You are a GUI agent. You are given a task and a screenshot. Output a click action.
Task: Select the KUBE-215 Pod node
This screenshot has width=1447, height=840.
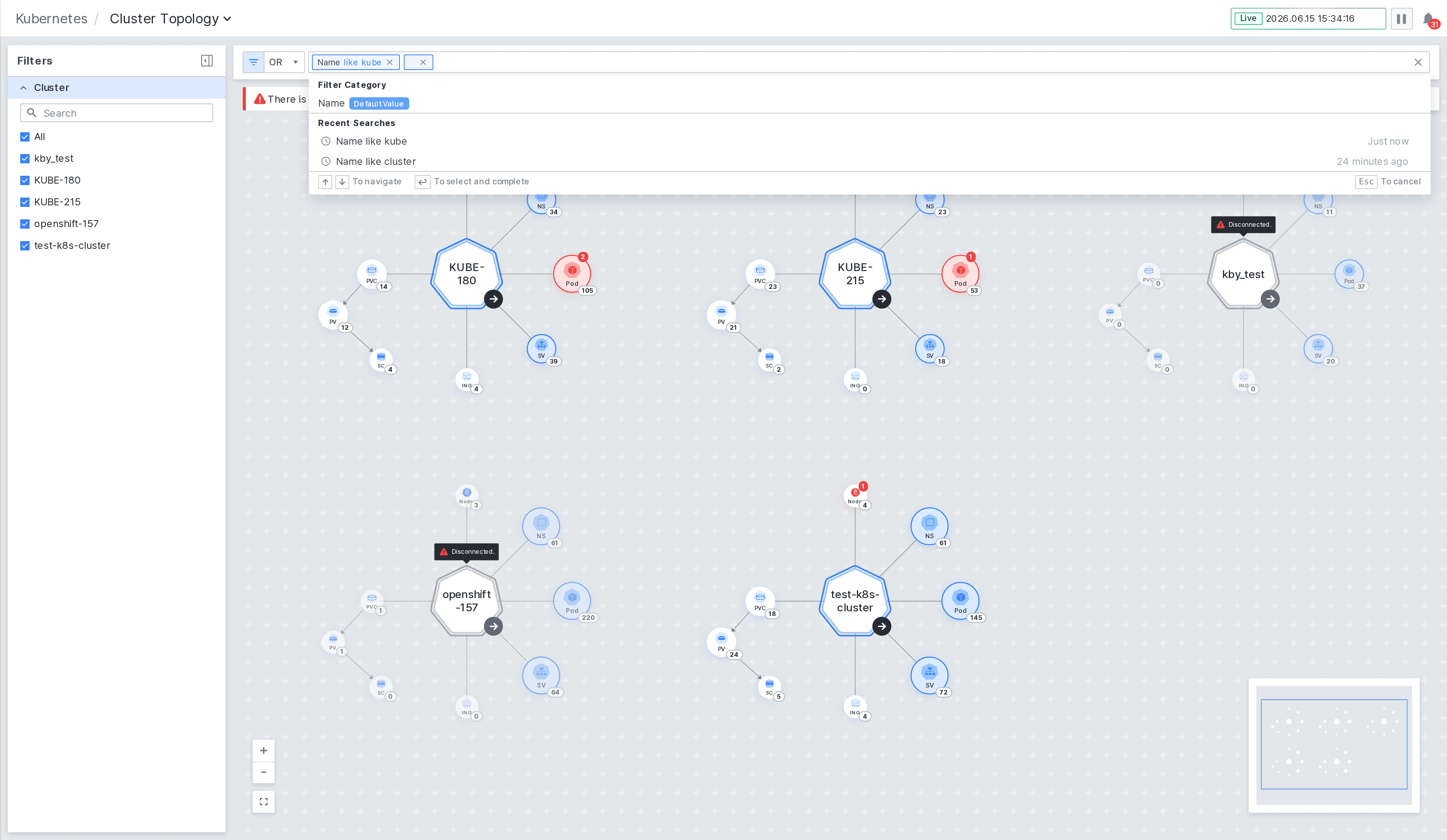[x=960, y=274]
